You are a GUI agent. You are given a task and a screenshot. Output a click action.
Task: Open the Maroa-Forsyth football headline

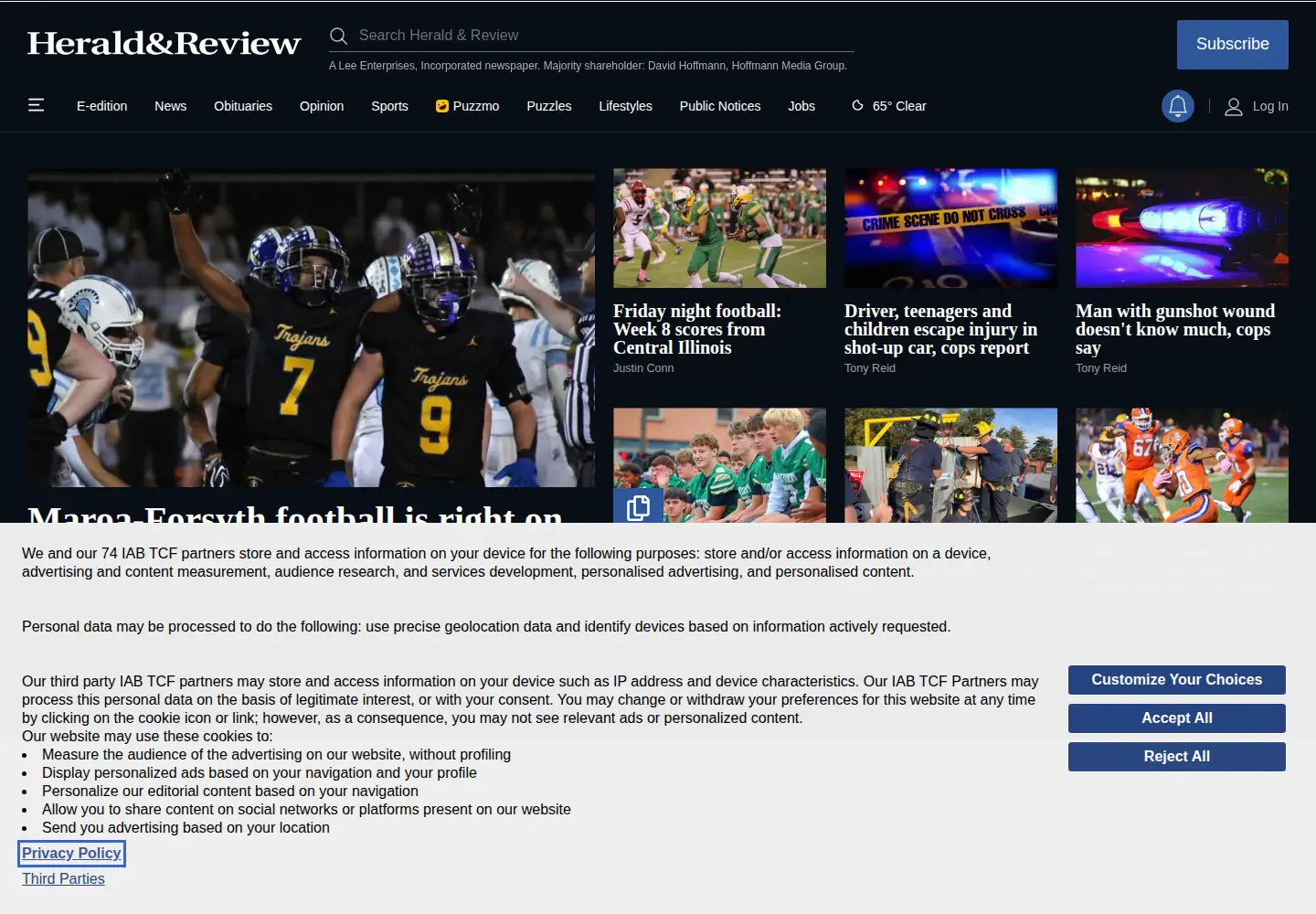(295, 514)
